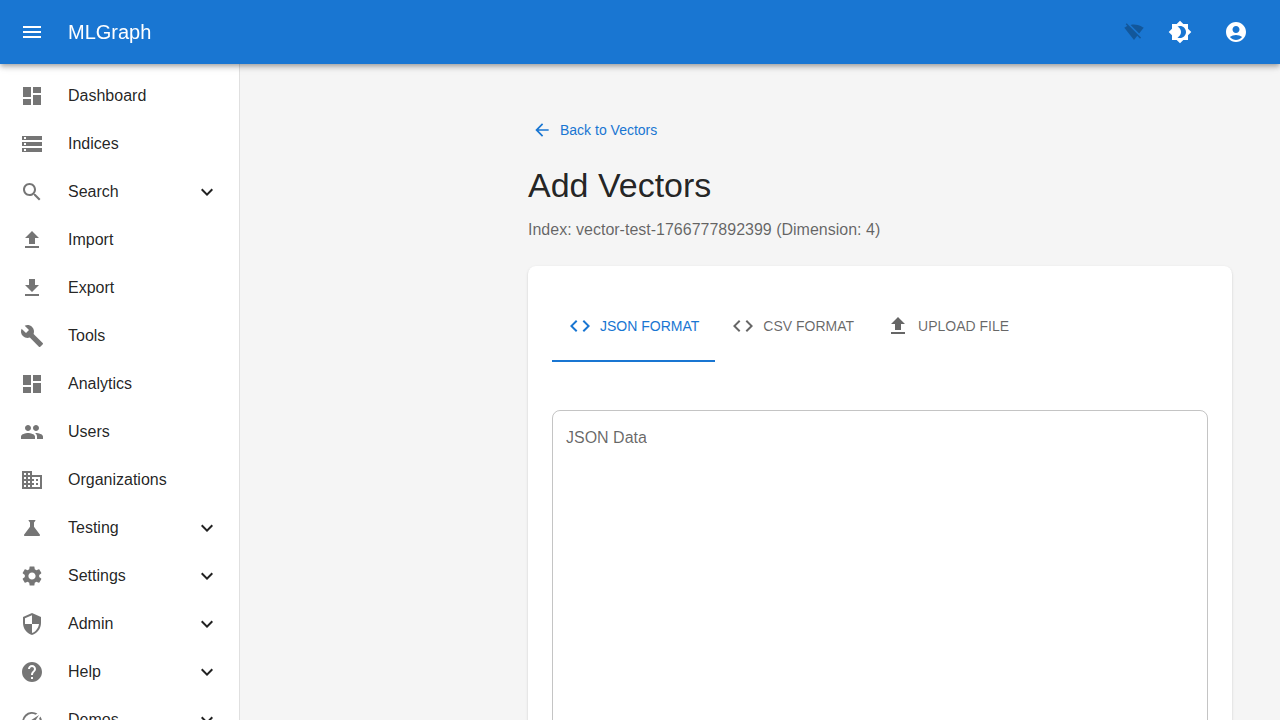Expand the Search submenu
This screenshot has height=720, width=1280.
tap(207, 191)
